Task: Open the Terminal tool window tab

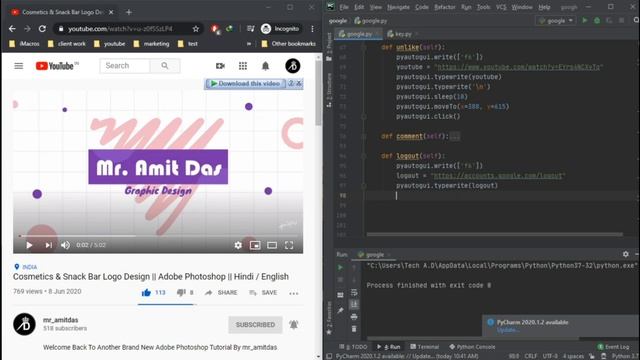Action: click(x=424, y=347)
